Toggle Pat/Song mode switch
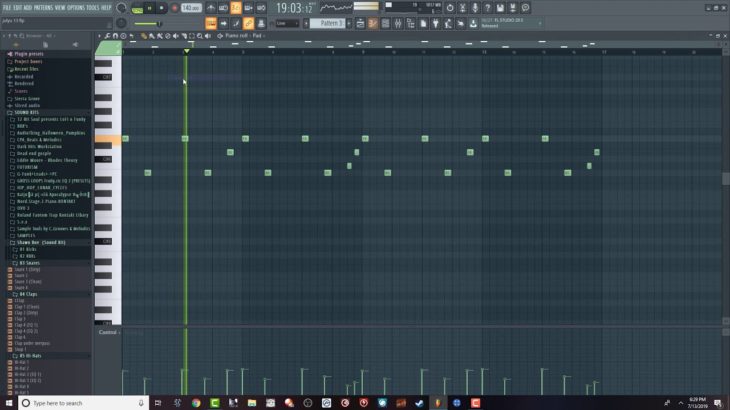Image resolution: width=730 pixels, height=410 pixels. coord(138,8)
